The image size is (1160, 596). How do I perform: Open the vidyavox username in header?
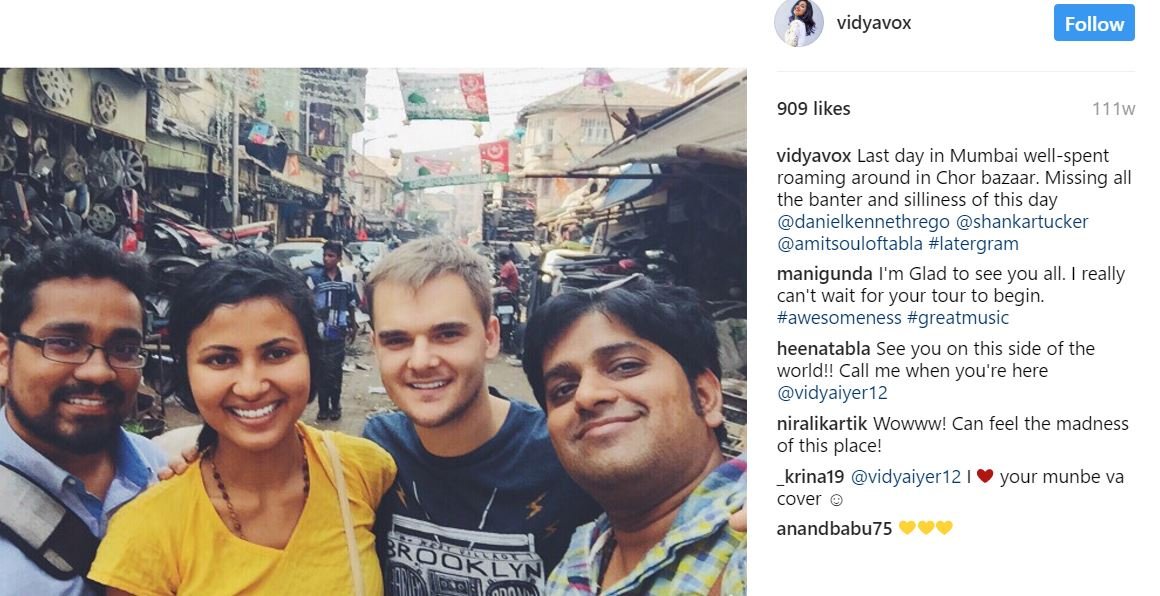[874, 23]
